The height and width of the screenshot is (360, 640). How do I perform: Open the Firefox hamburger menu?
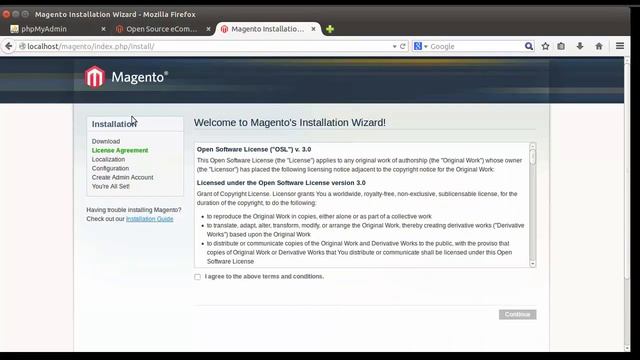pyautogui.click(x=620, y=46)
